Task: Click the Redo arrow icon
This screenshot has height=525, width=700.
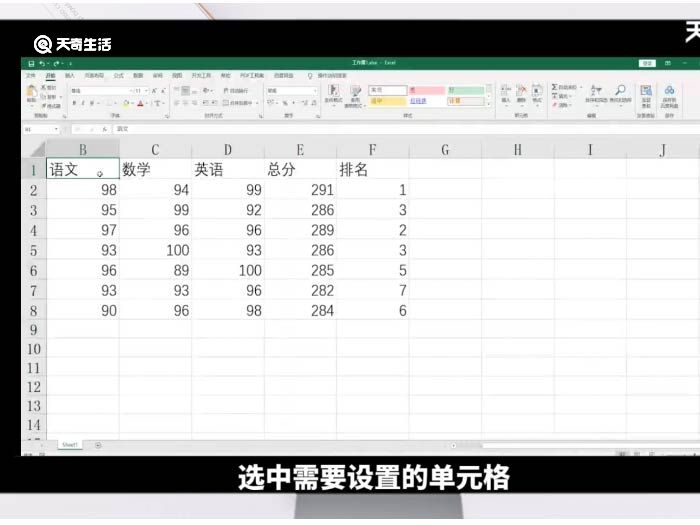Action: pyautogui.click(x=56, y=63)
